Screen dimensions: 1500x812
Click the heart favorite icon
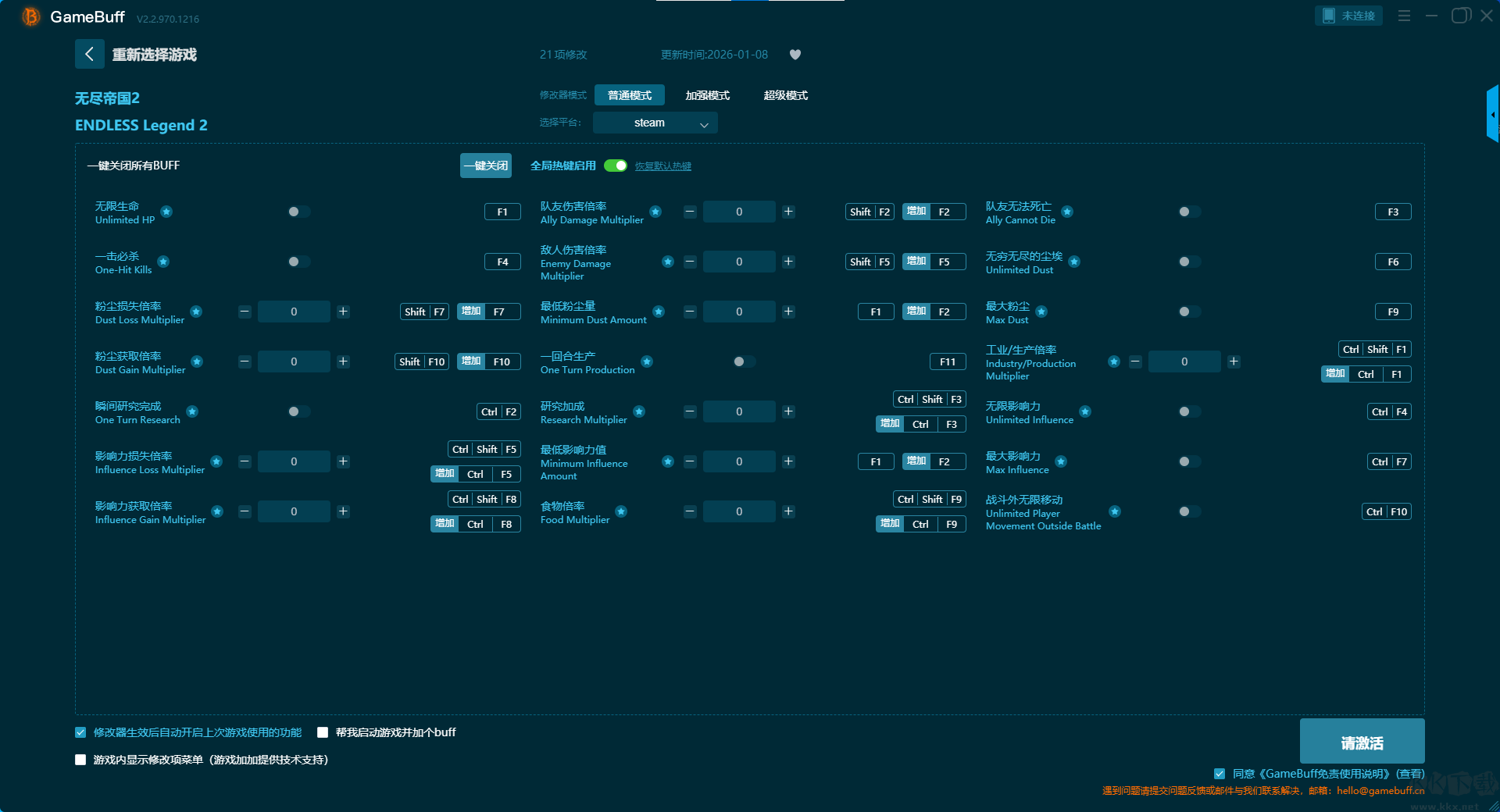(795, 55)
